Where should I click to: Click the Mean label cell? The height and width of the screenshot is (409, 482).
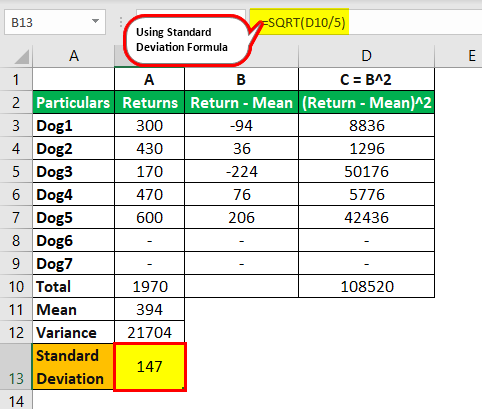pyautogui.click(x=73, y=309)
